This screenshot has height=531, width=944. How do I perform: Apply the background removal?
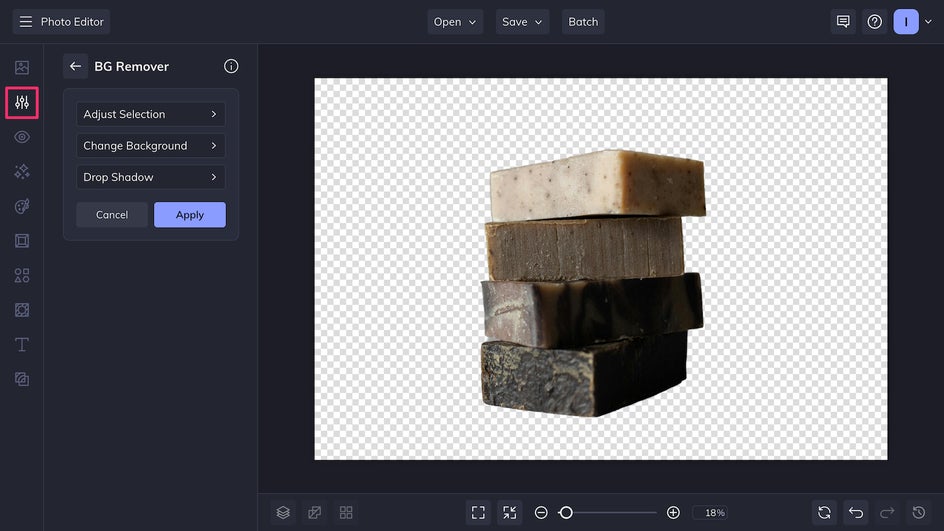pos(189,215)
